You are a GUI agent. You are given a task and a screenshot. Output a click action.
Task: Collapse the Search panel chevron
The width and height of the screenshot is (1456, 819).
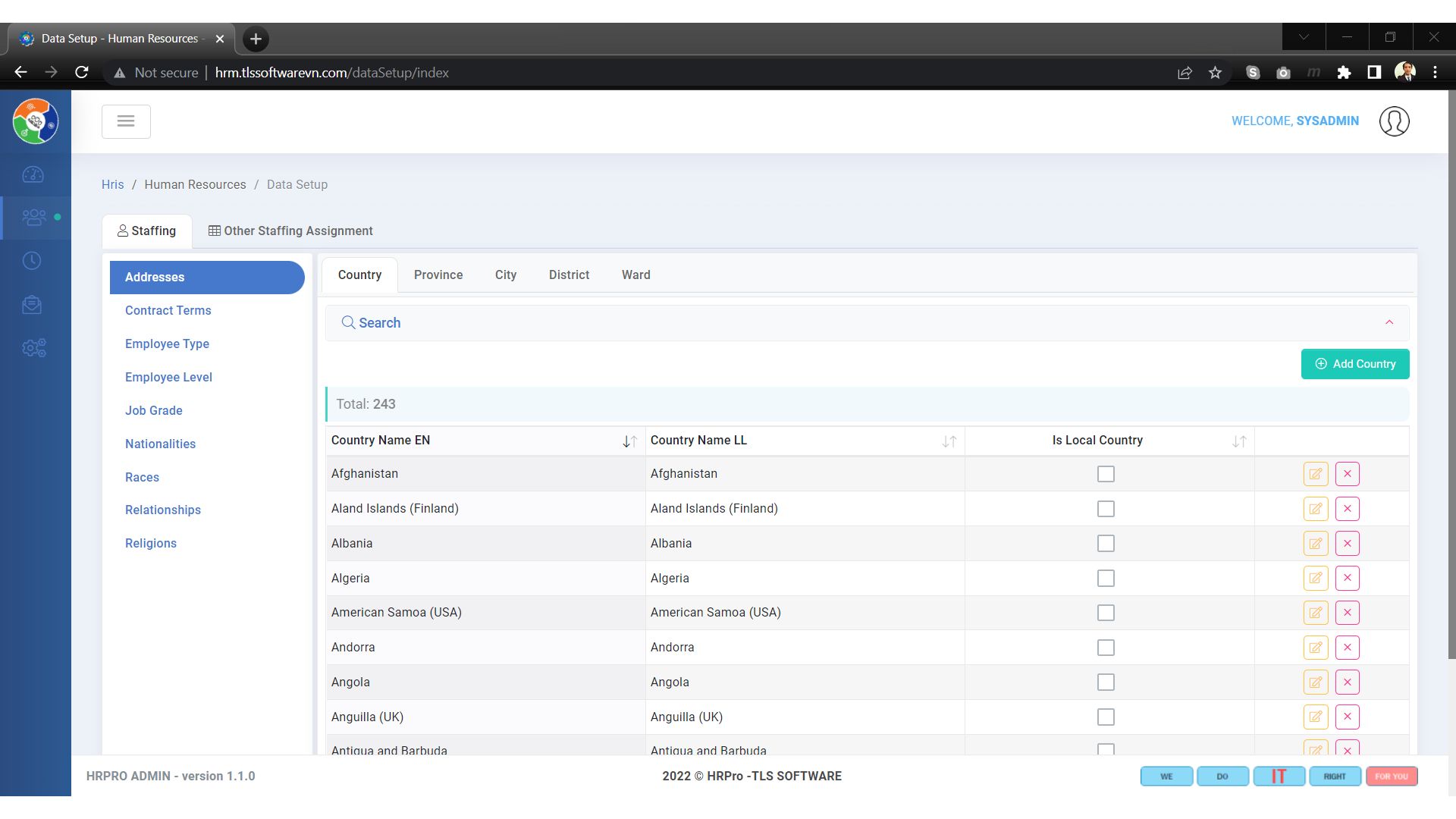[x=1389, y=323]
